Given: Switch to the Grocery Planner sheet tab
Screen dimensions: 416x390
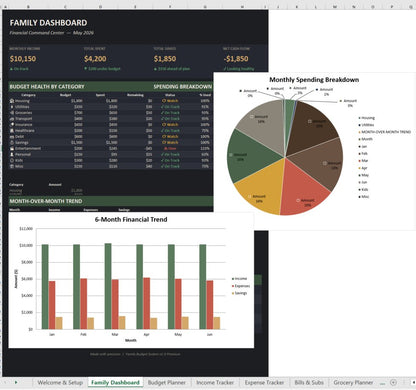Looking at the screenshot, I should tap(353, 382).
